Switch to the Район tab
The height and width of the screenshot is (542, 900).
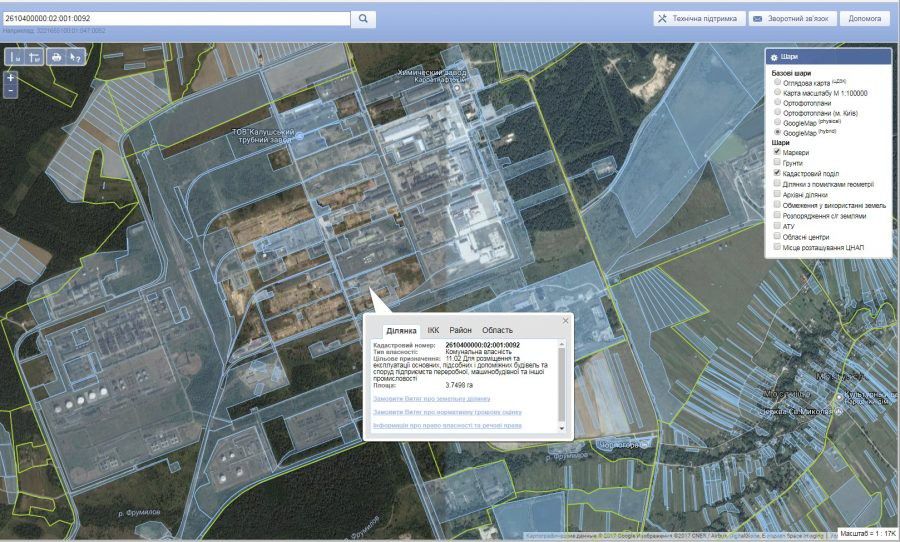click(460, 330)
